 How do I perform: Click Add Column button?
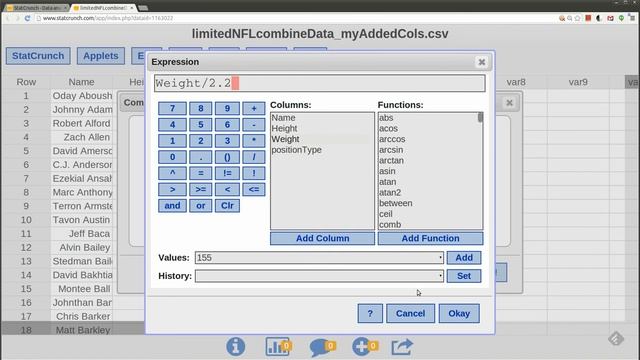pyautogui.click(x=322, y=238)
